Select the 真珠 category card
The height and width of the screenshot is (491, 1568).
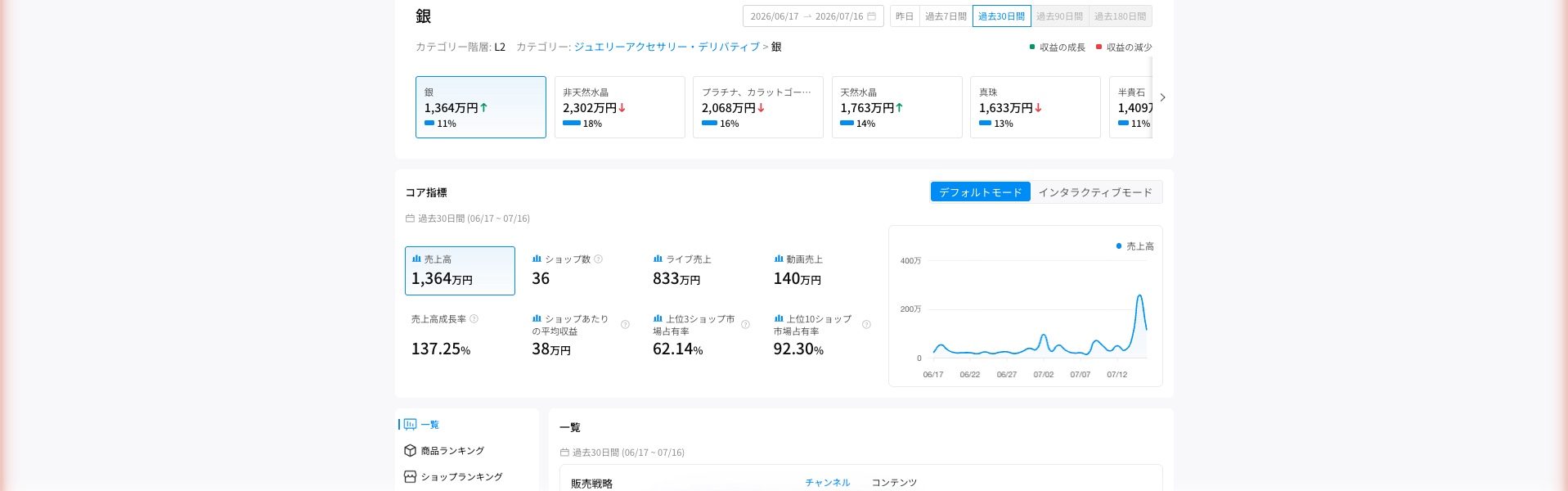(1036, 107)
